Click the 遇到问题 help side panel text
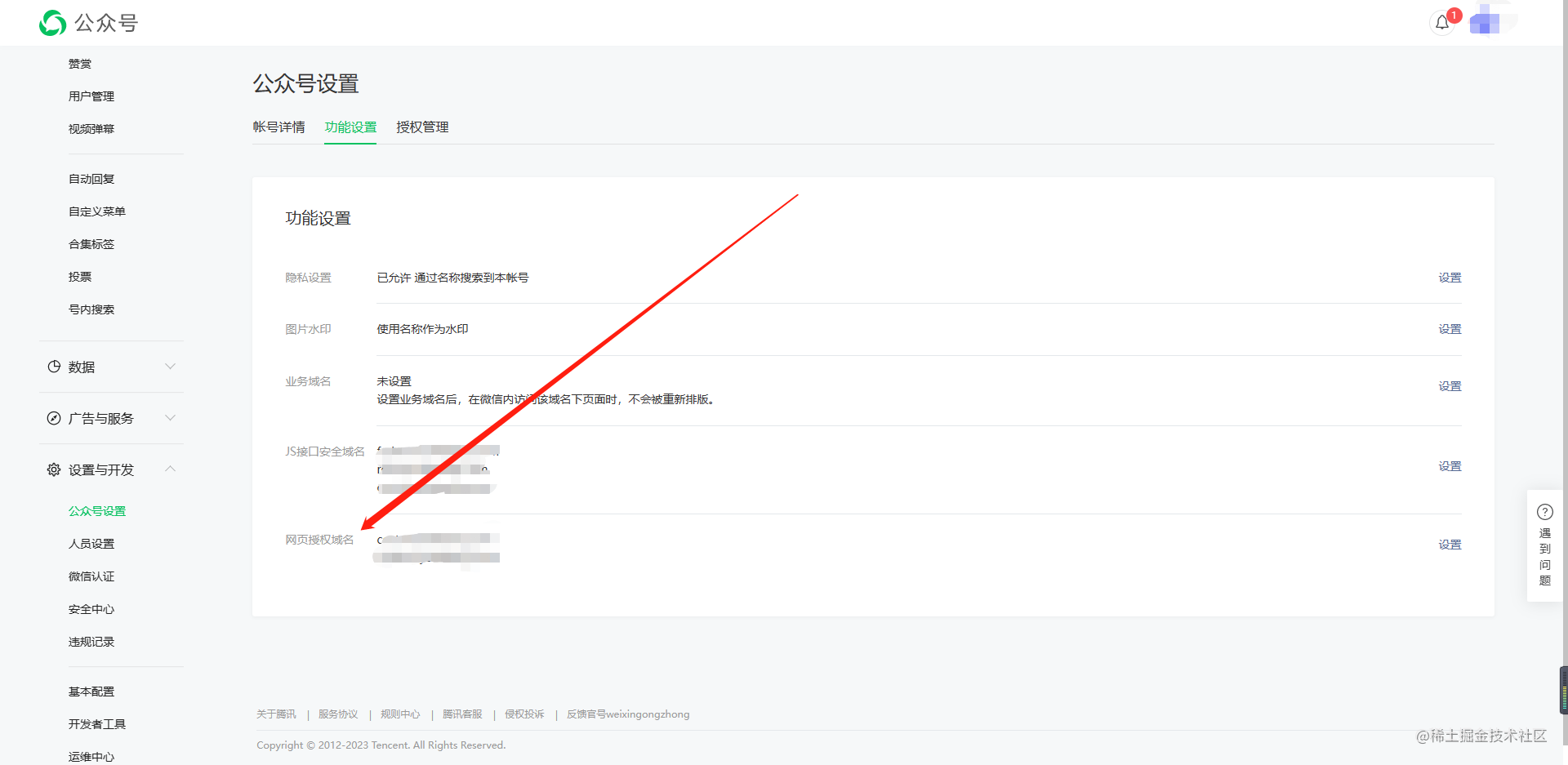 [1545, 557]
